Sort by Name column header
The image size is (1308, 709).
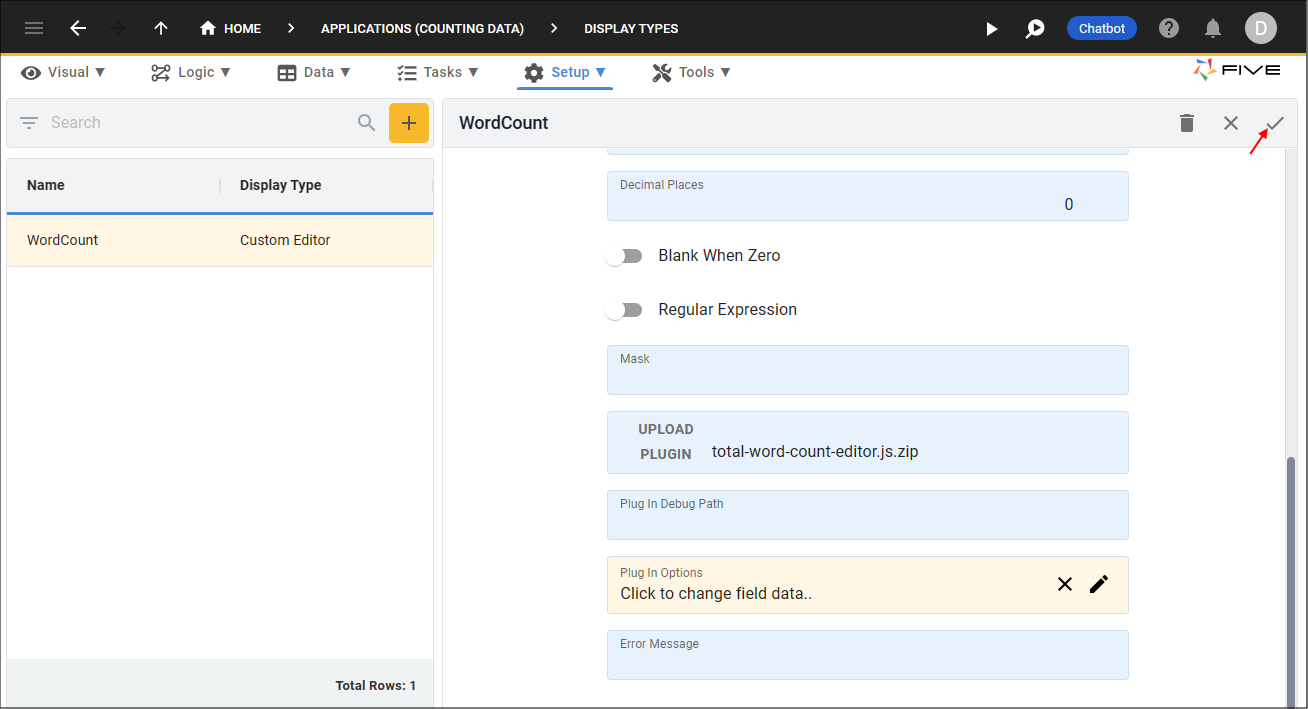pos(46,185)
